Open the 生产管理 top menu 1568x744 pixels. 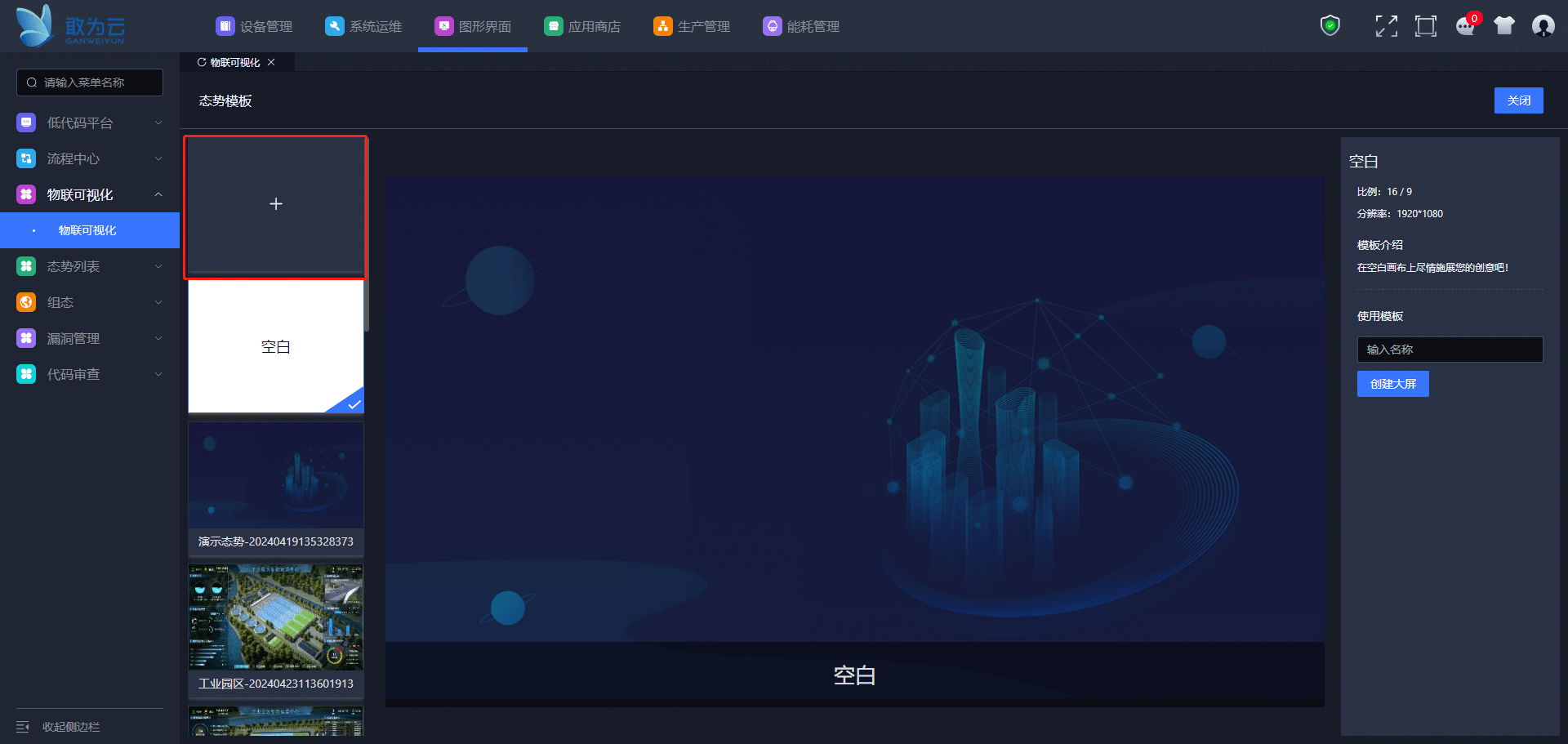(x=692, y=26)
